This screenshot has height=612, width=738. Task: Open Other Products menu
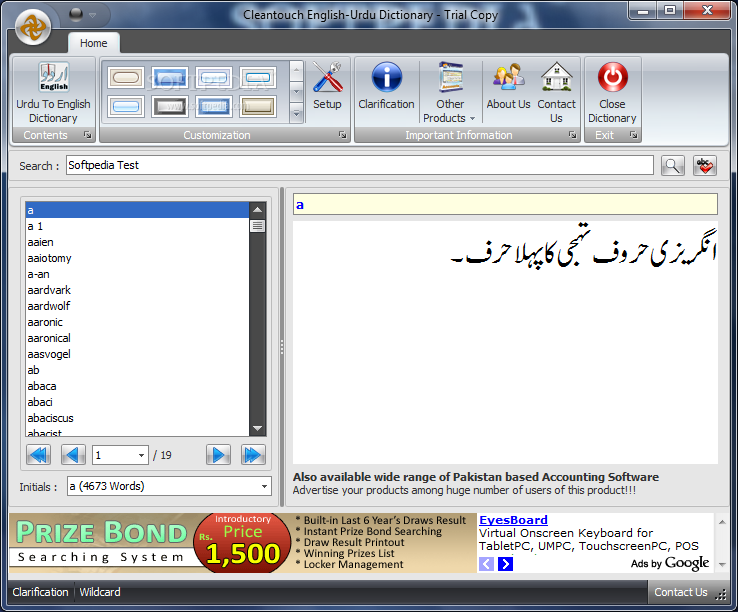point(449,93)
